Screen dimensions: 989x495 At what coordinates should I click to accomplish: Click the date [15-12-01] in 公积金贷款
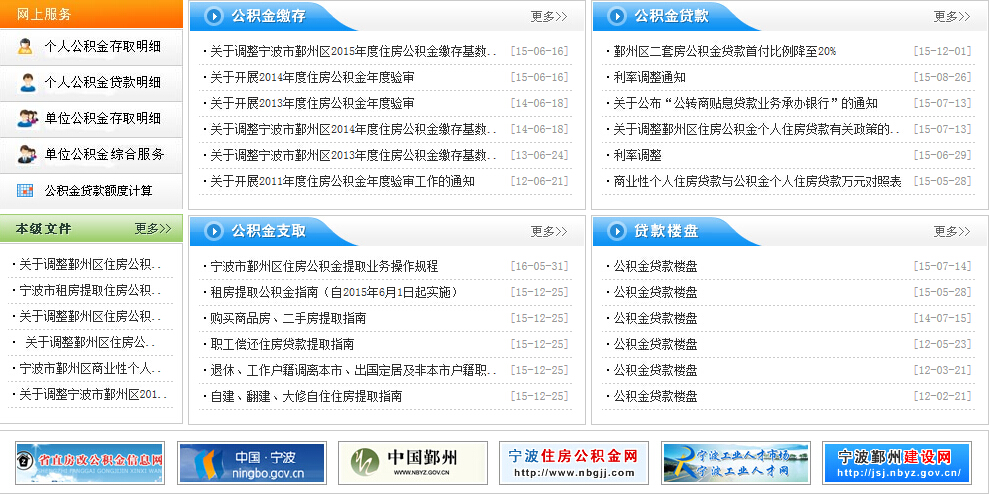(942, 52)
